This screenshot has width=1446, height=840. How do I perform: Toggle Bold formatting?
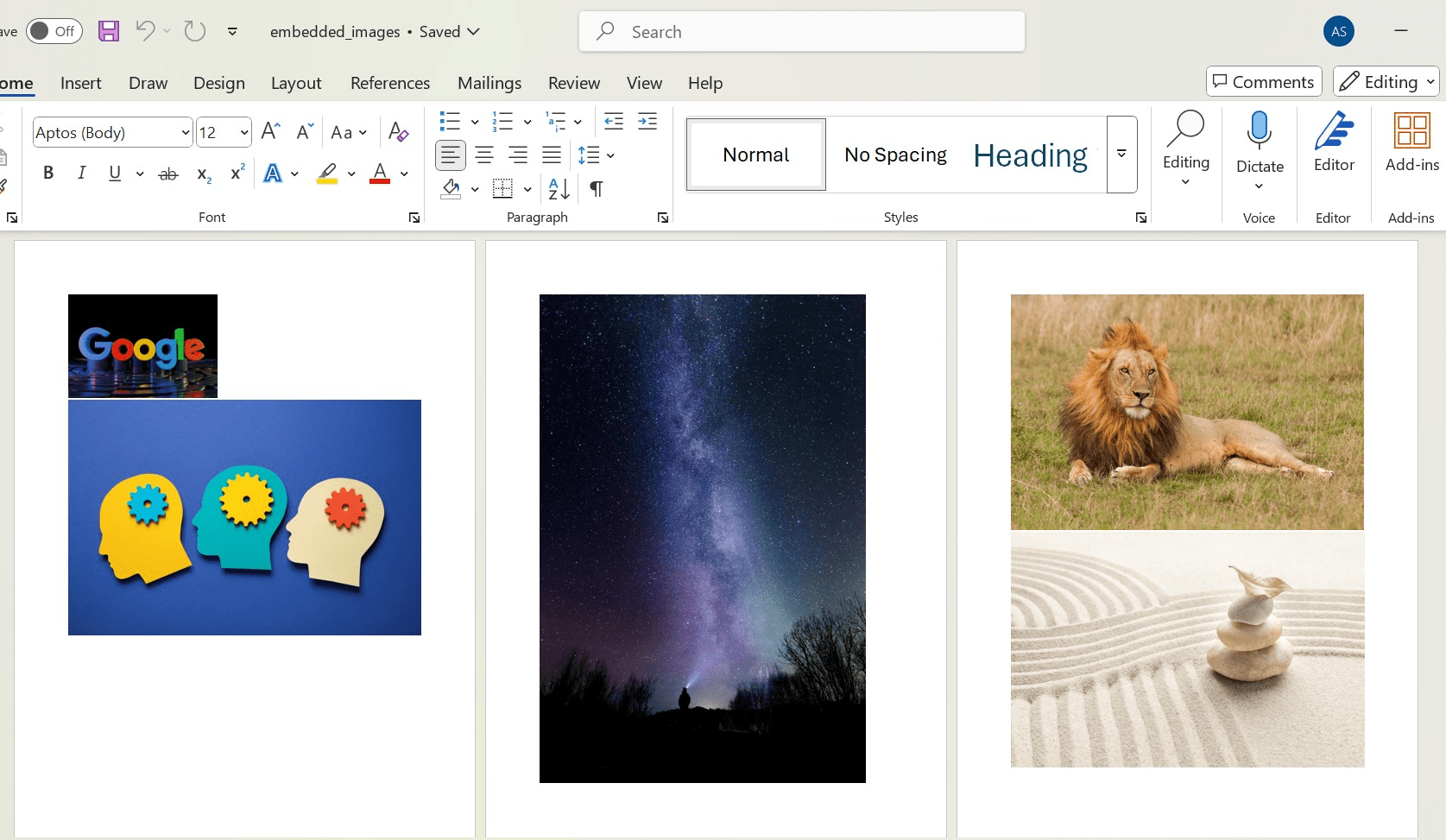(x=48, y=173)
